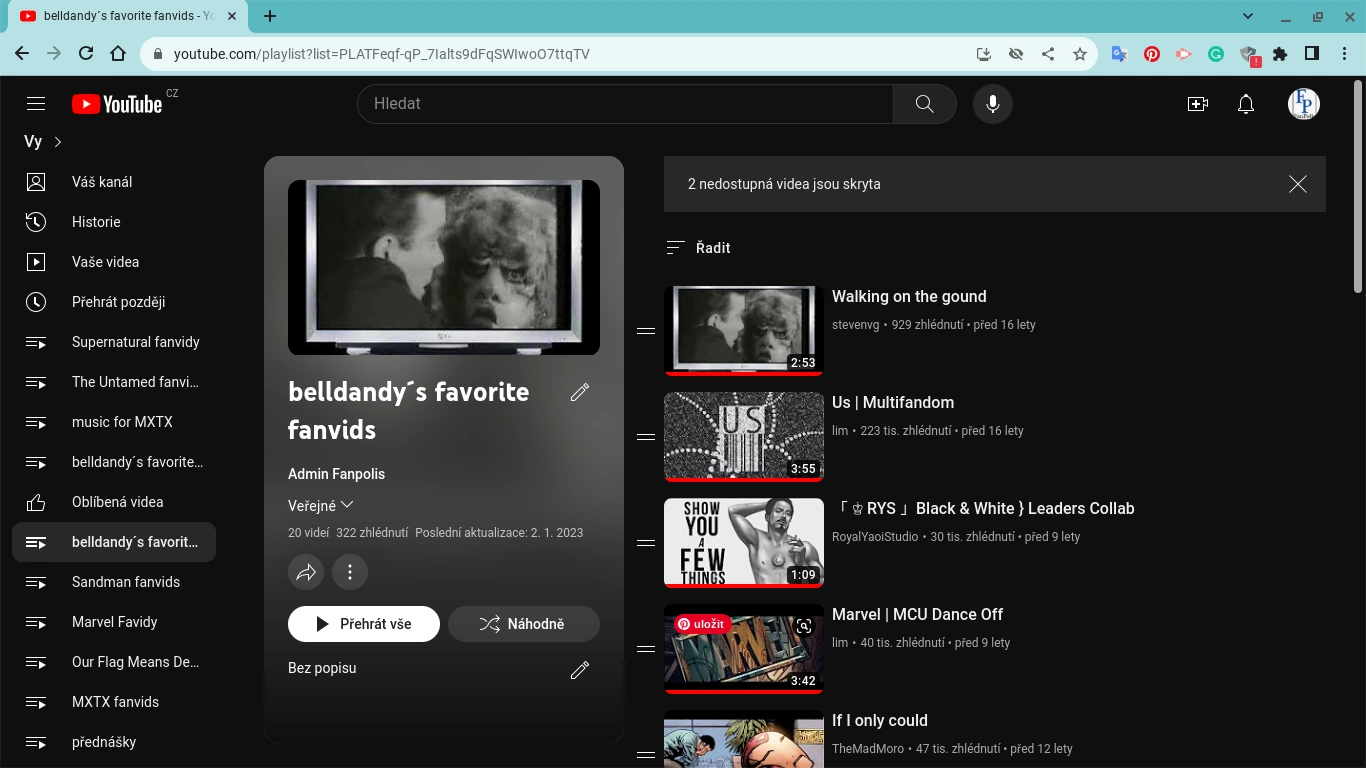Open Google Translate extension icon
The image size is (1366, 768).
[x=1120, y=54]
